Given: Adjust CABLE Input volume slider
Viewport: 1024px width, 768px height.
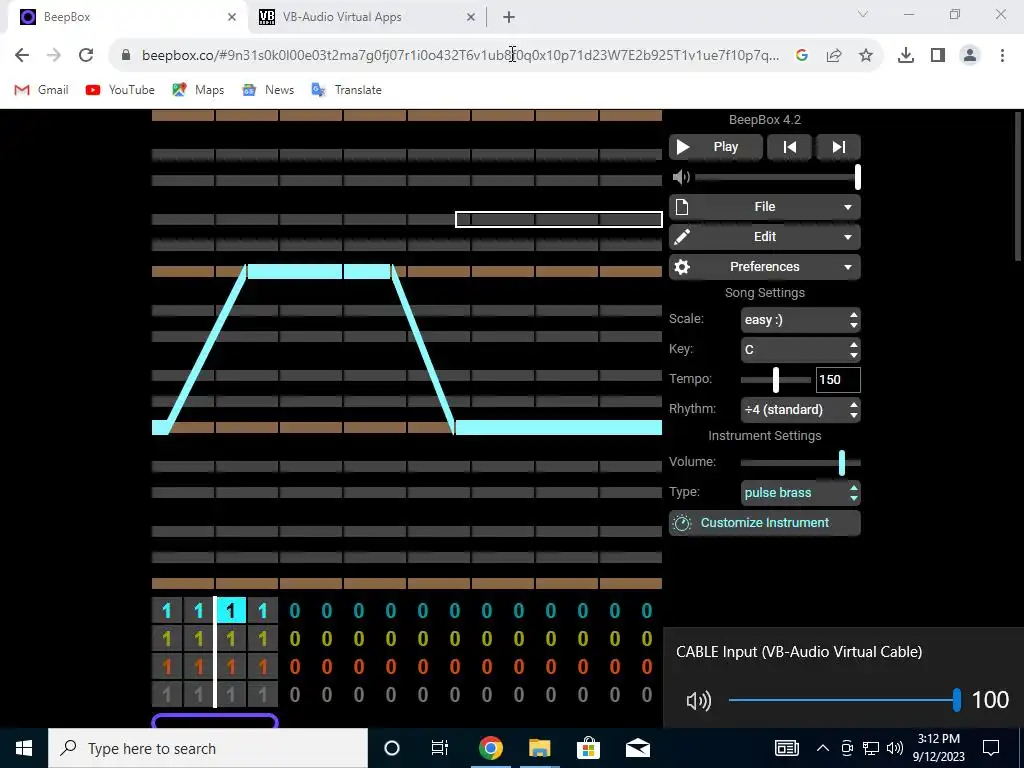Looking at the screenshot, I should click(843, 700).
